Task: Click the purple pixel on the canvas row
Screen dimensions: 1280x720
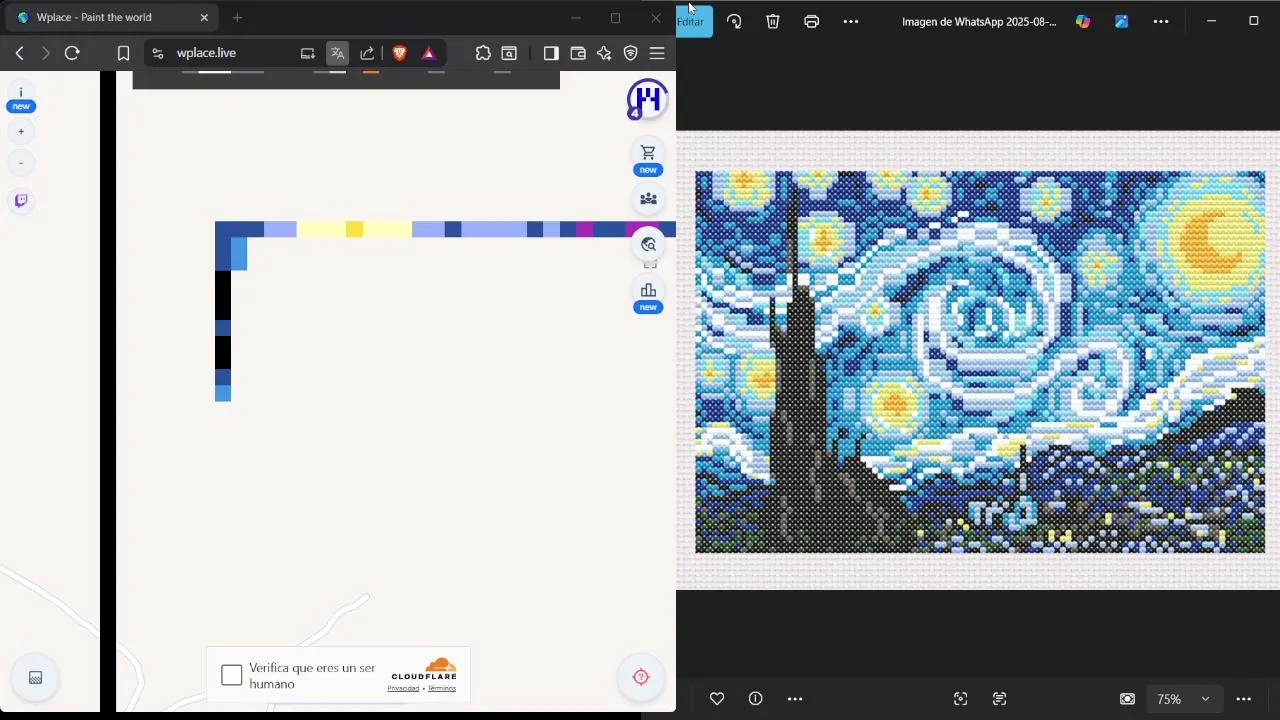Action: click(584, 230)
